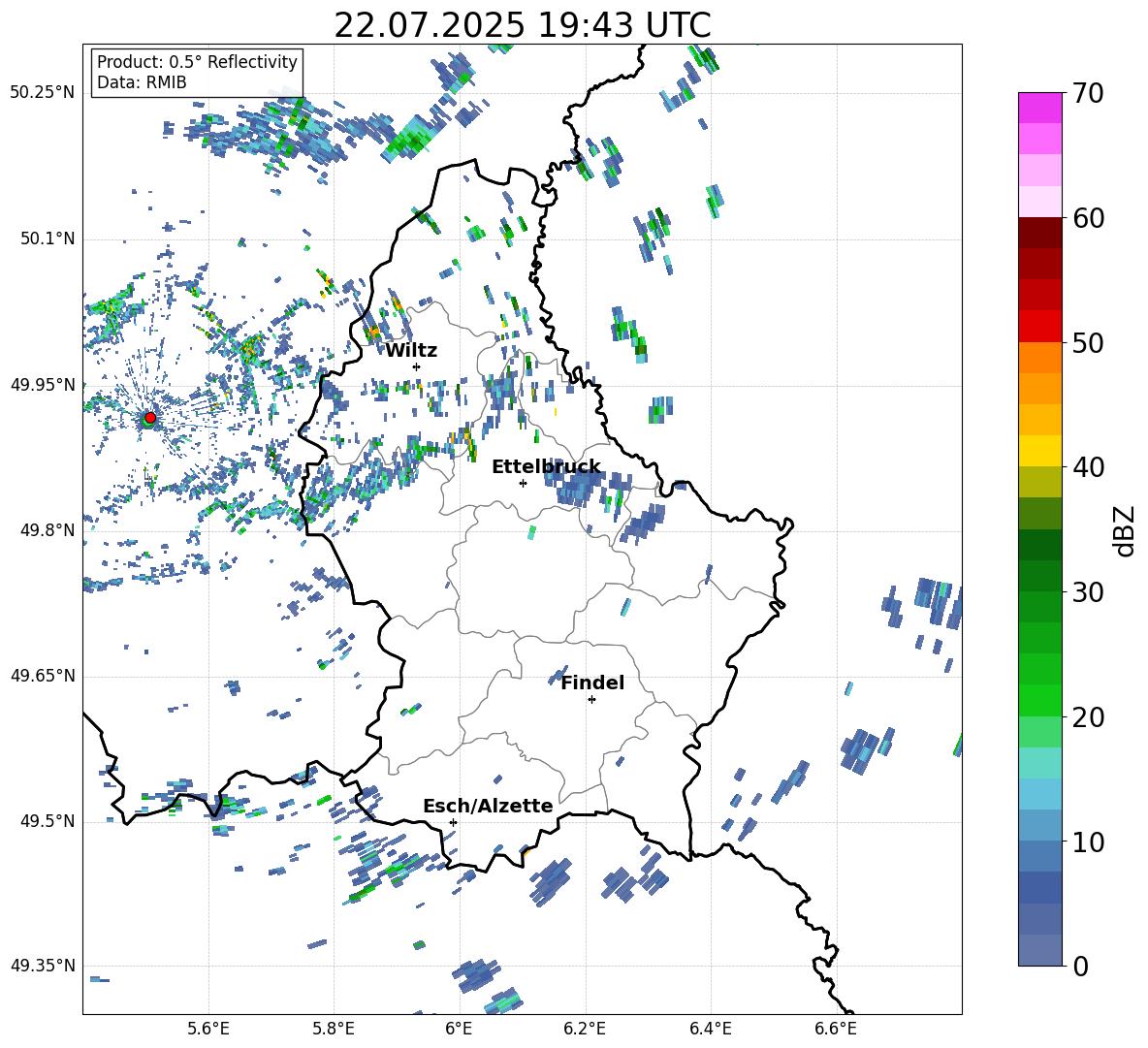Click the 6.2°E longitude label
Viewport: 1148px width, 1048px height.
point(585,1029)
